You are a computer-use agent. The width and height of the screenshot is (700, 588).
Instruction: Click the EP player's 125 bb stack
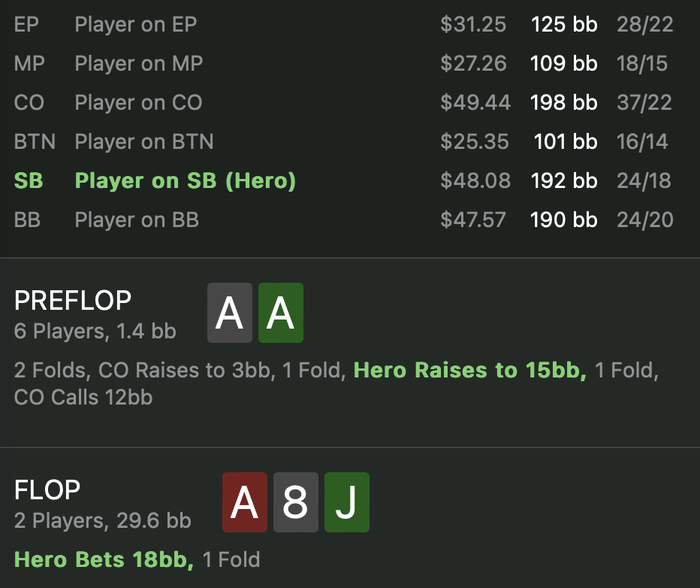[x=564, y=25]
